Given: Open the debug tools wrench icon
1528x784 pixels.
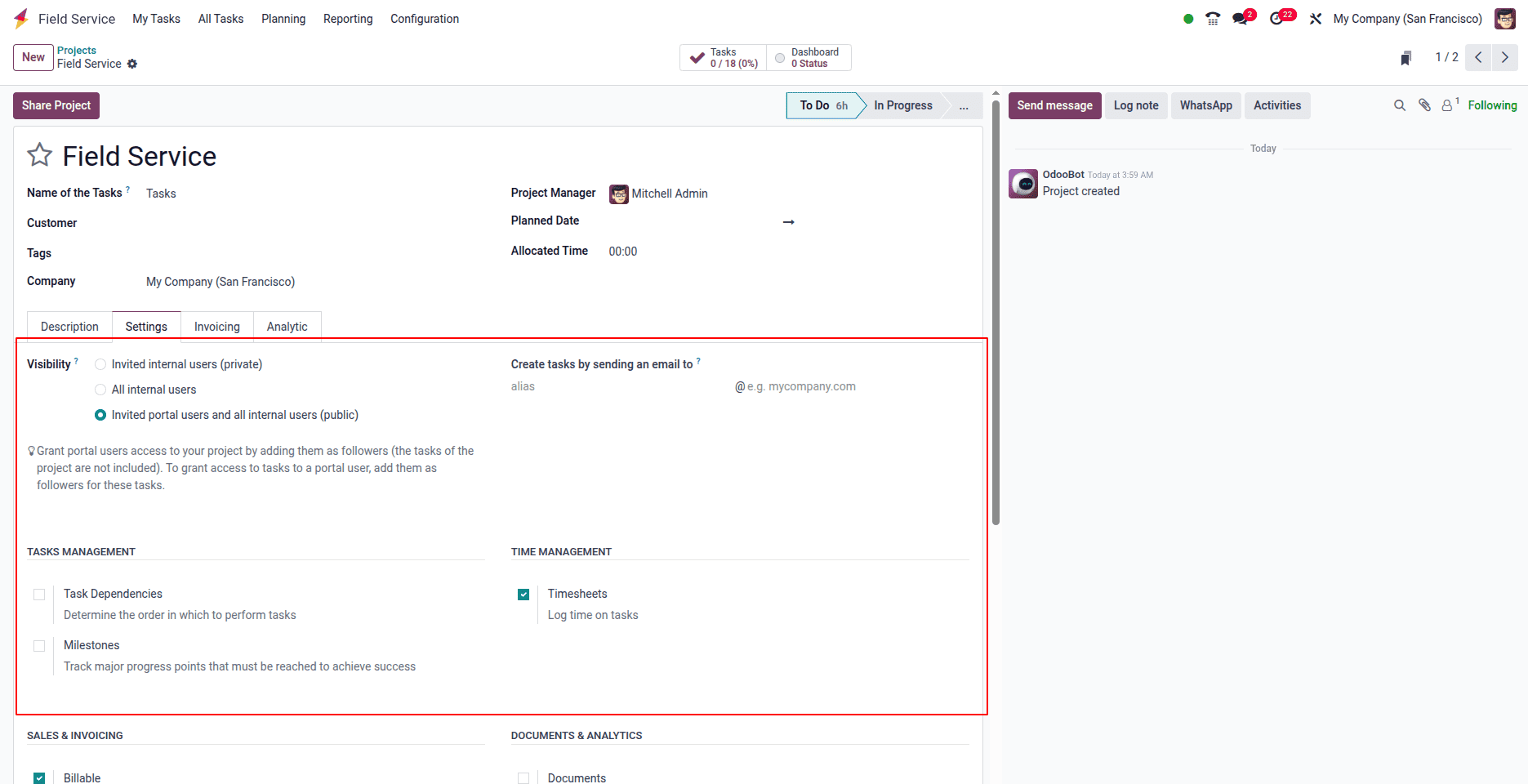Looking at the screenshot, I should click(x=1316, y=19).
